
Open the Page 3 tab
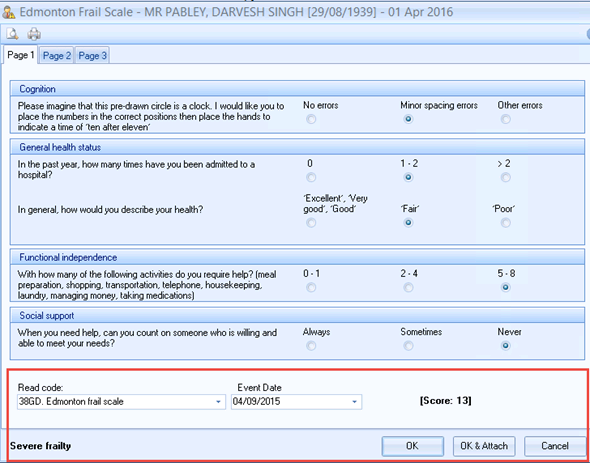(92, 56)
